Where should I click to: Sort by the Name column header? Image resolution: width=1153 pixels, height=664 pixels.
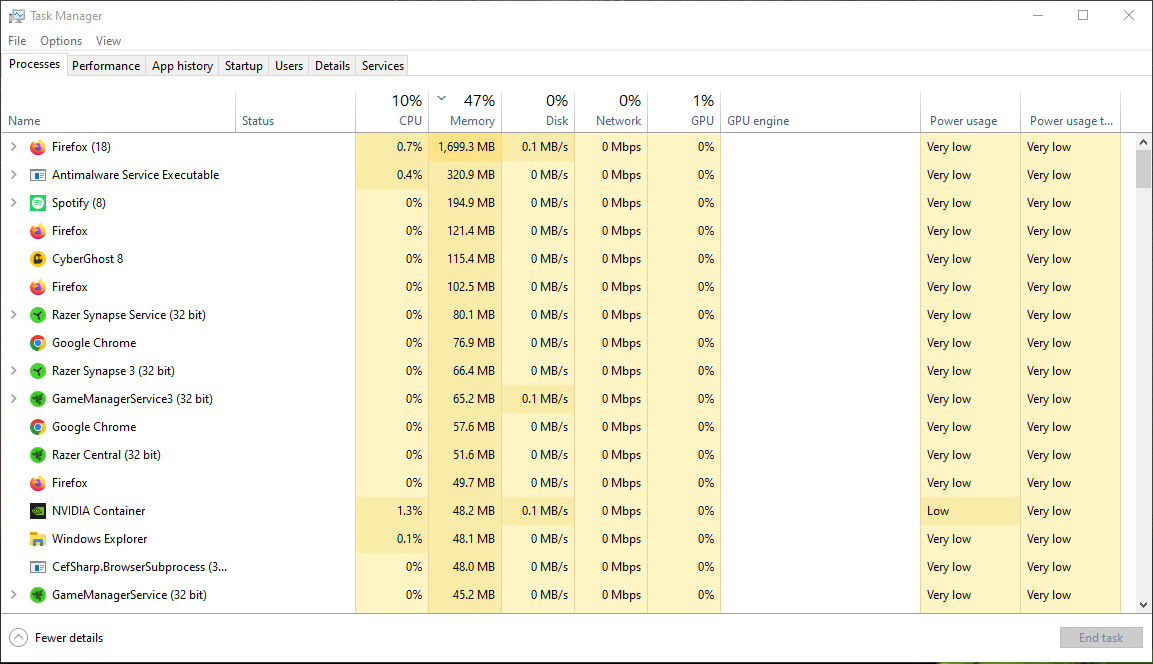118,111
